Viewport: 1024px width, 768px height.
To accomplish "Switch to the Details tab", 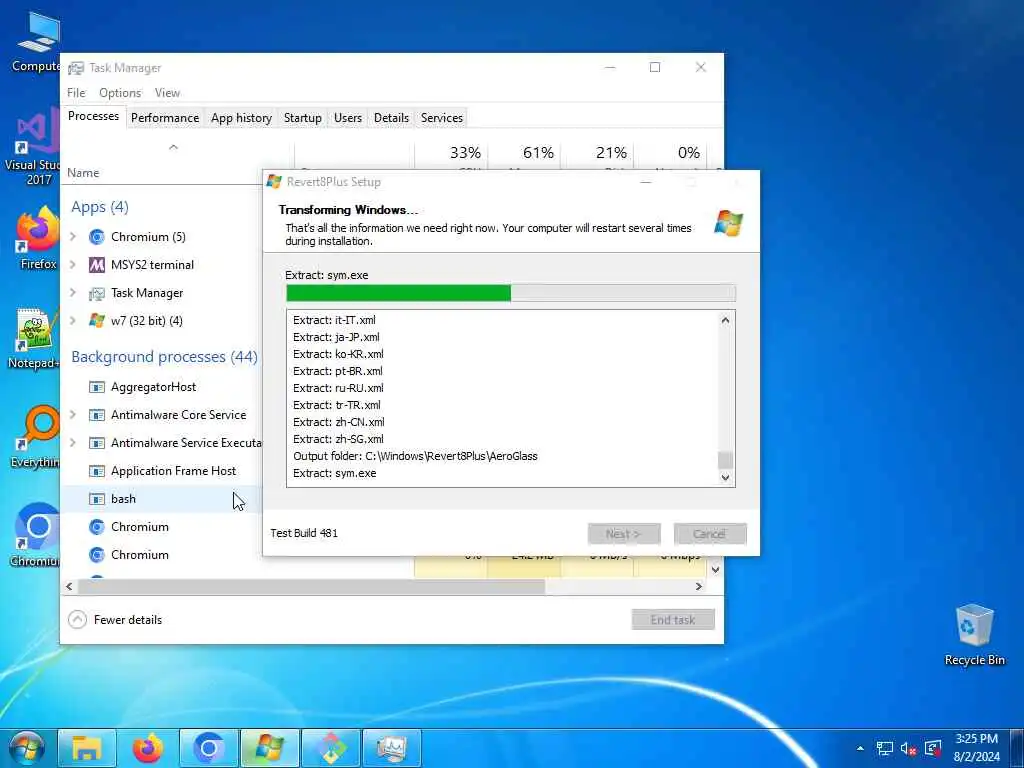I will (x=391, y=118).
